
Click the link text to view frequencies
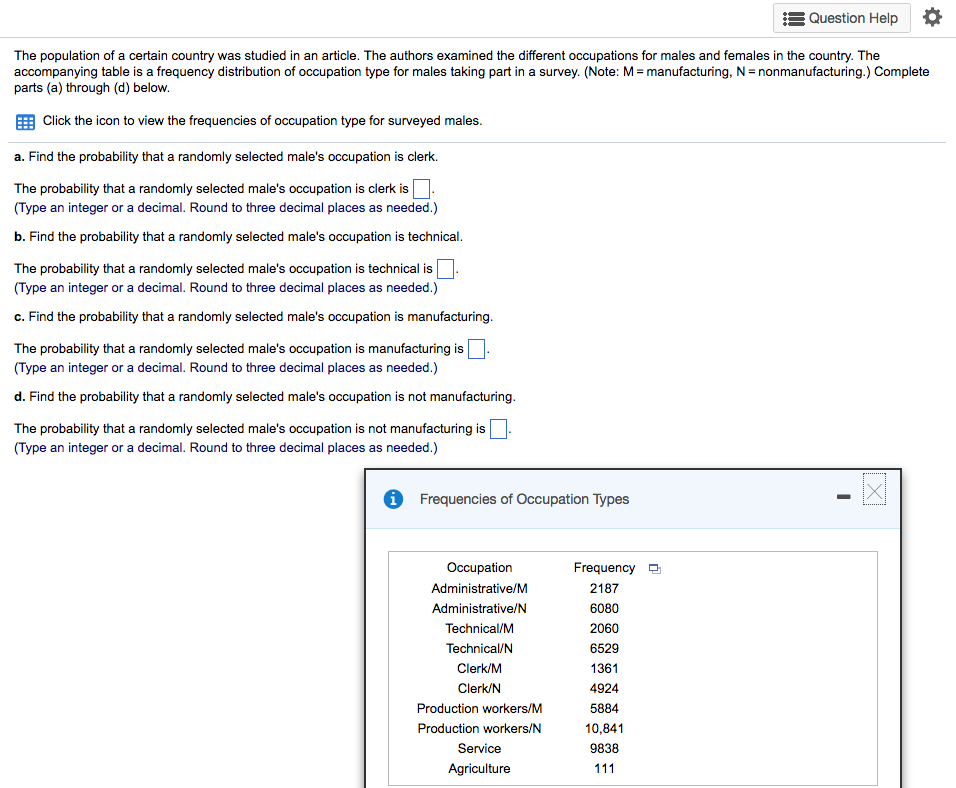click(x=262, y=121)
